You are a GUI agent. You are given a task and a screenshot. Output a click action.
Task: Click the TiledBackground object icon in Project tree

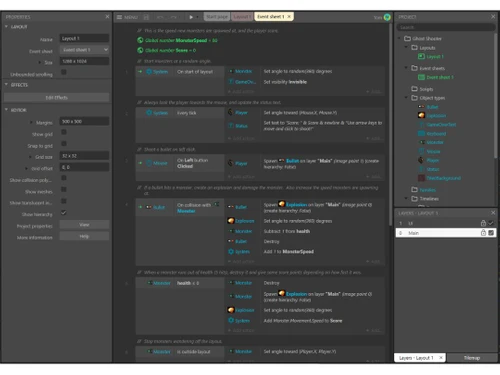coord(421,178)
